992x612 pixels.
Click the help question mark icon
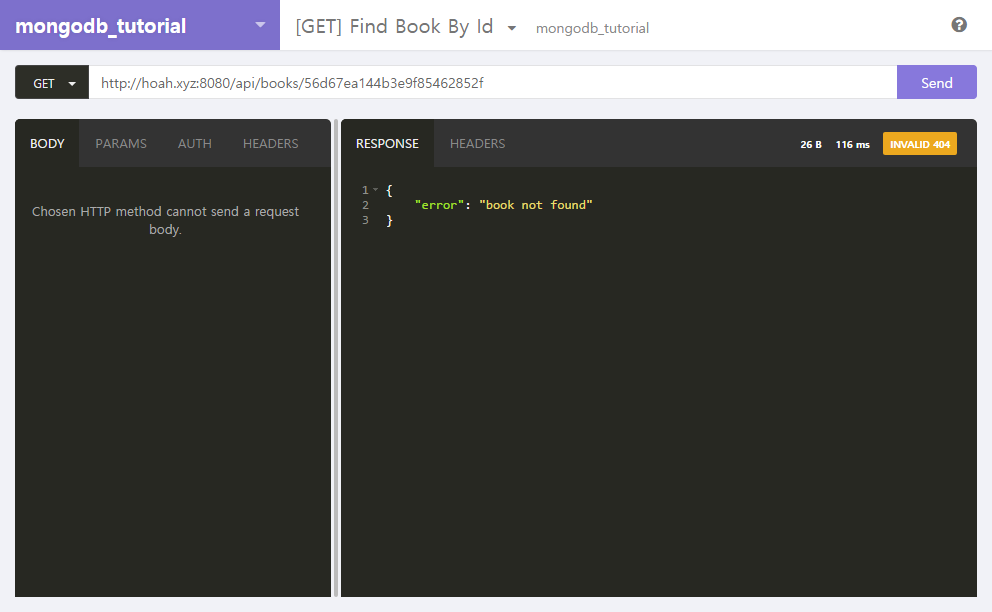[x=959, y=25]
